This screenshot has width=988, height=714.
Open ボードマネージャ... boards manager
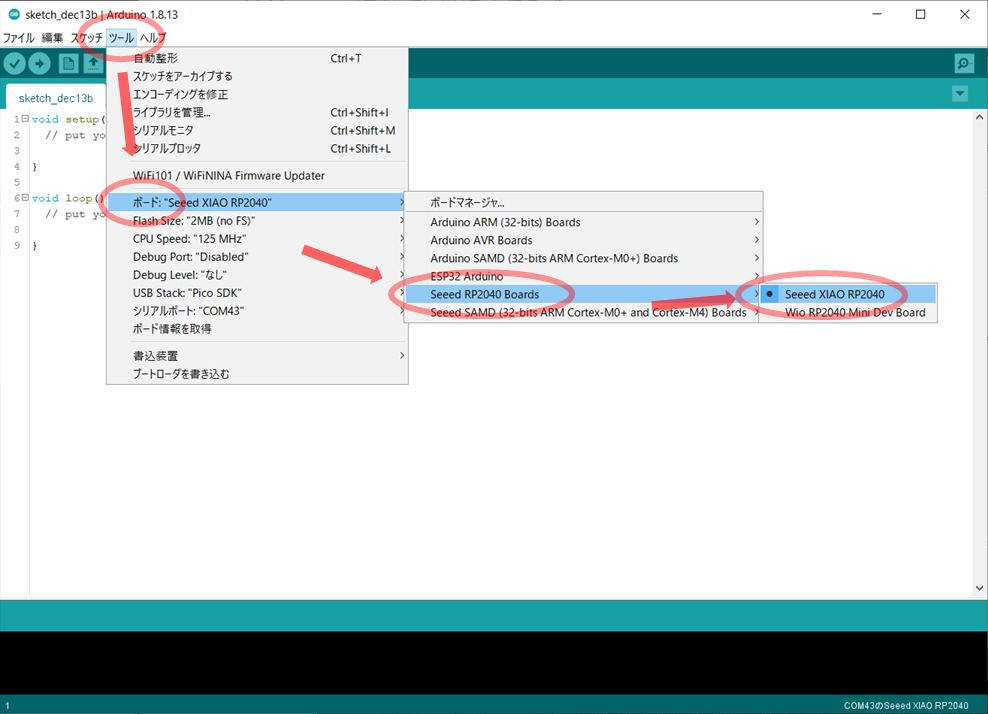[x=583, y=203]
